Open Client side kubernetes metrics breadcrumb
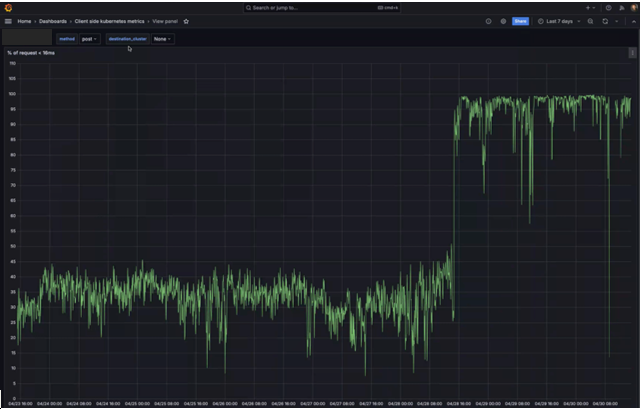 (x=110, y=21)
